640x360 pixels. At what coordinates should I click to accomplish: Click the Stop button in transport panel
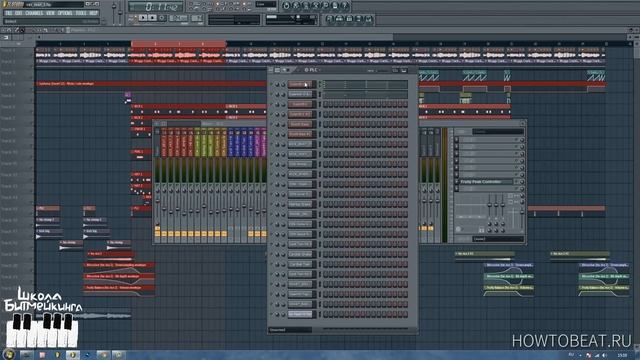152,18
